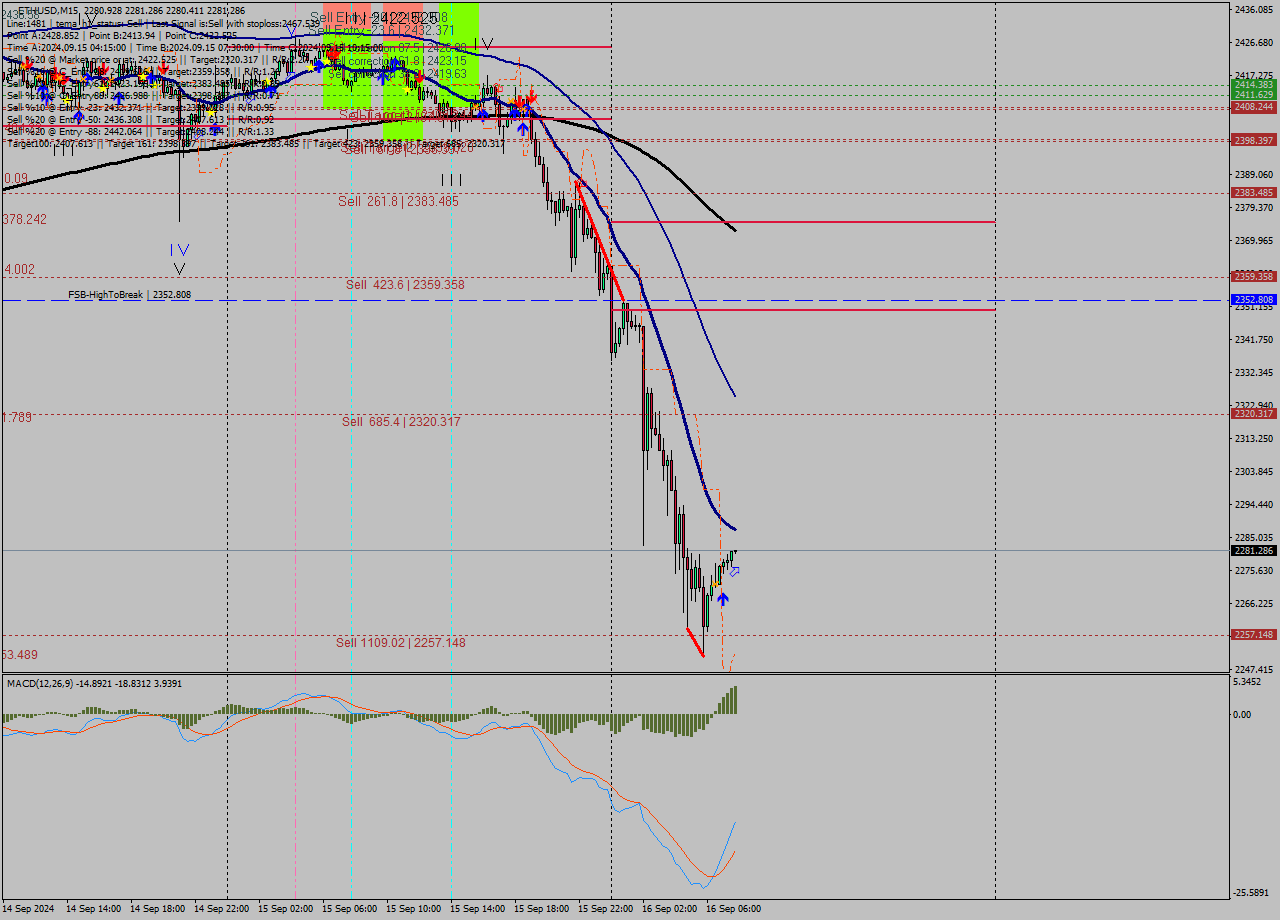
Task: Click the black V-shaped marker under the spike candle
Action: [x=179, y=266]
